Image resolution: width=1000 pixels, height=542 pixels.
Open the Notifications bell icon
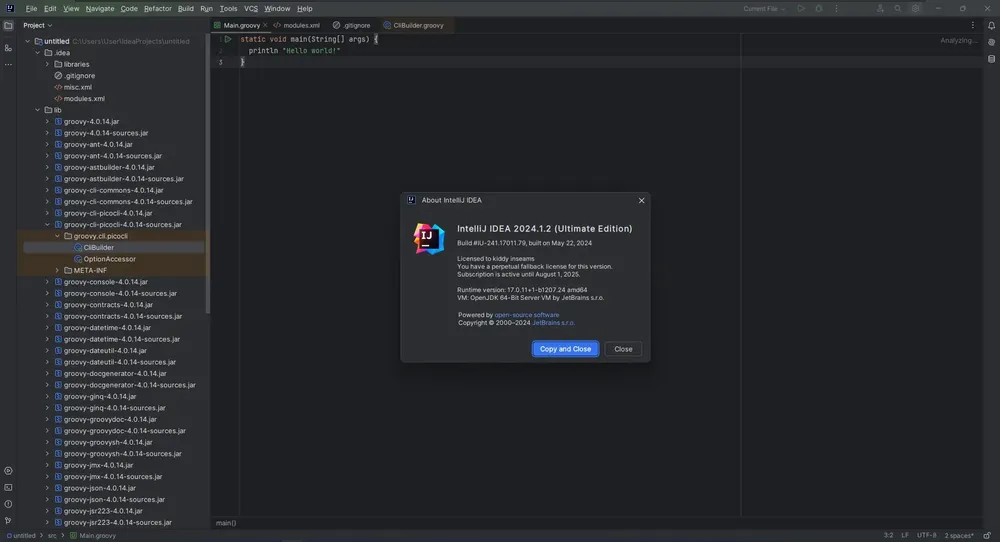point(991,26)
